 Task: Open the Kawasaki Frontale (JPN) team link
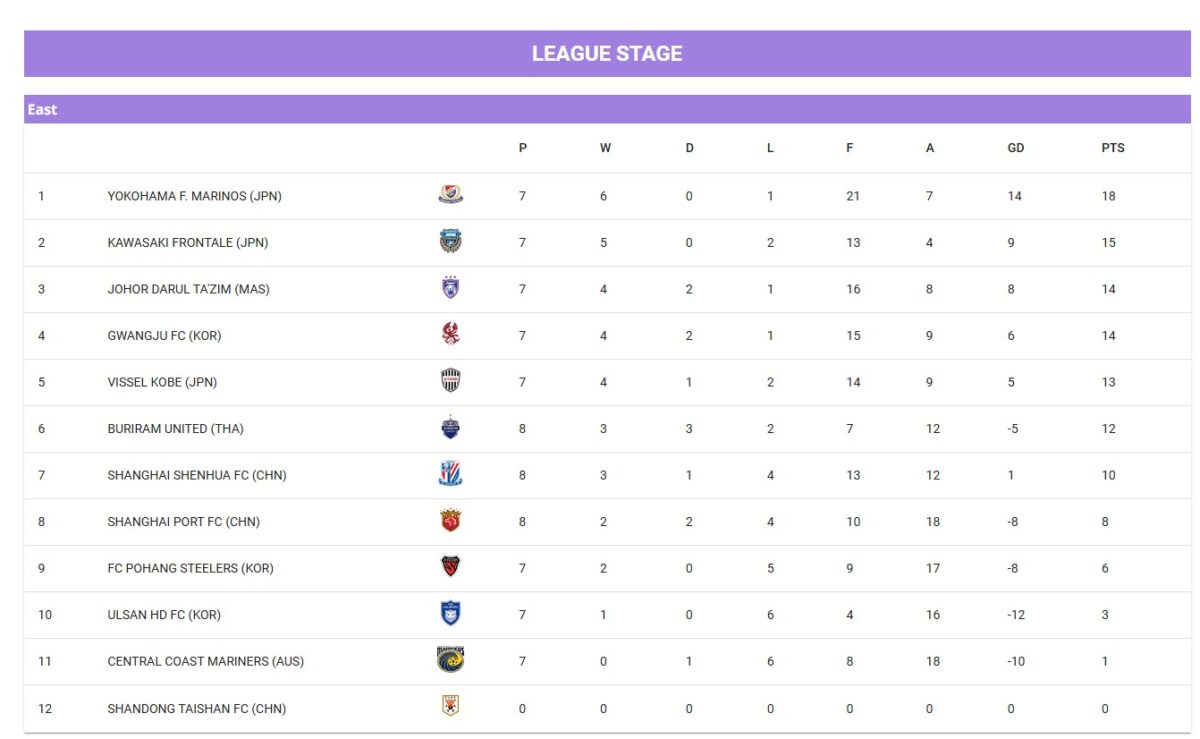(x=188, y=243)
